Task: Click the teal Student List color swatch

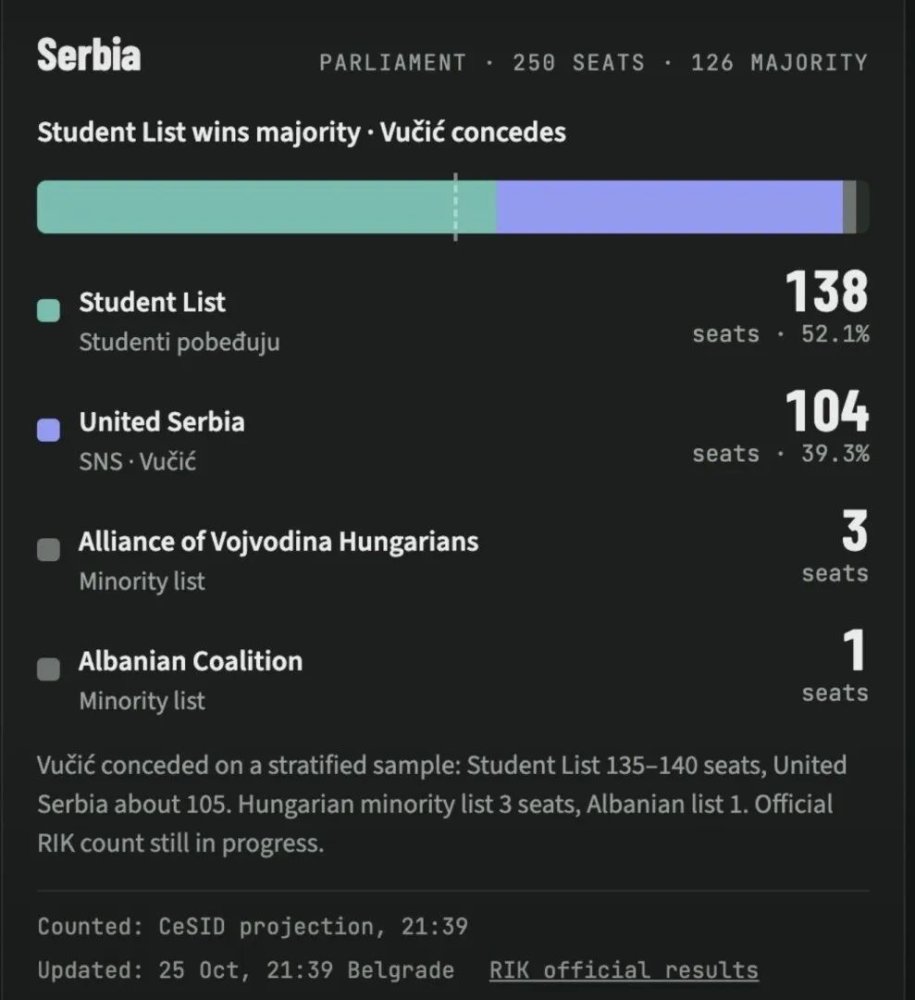Action: 48,310
